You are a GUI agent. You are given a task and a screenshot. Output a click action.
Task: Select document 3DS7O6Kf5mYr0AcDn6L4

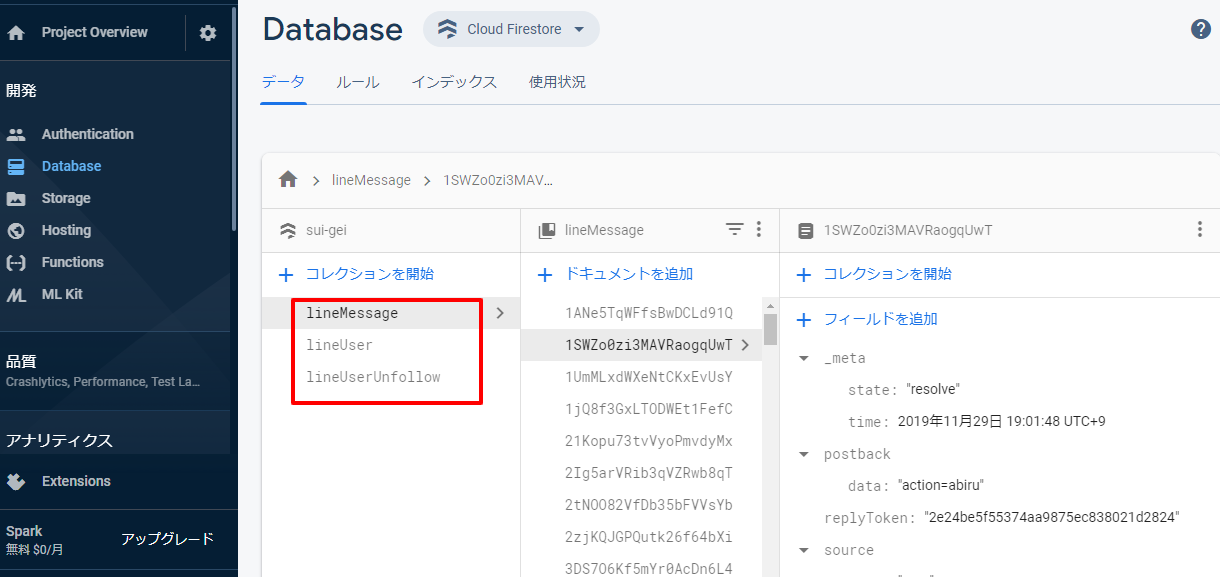pyautogui.click(x=648, y=569)
